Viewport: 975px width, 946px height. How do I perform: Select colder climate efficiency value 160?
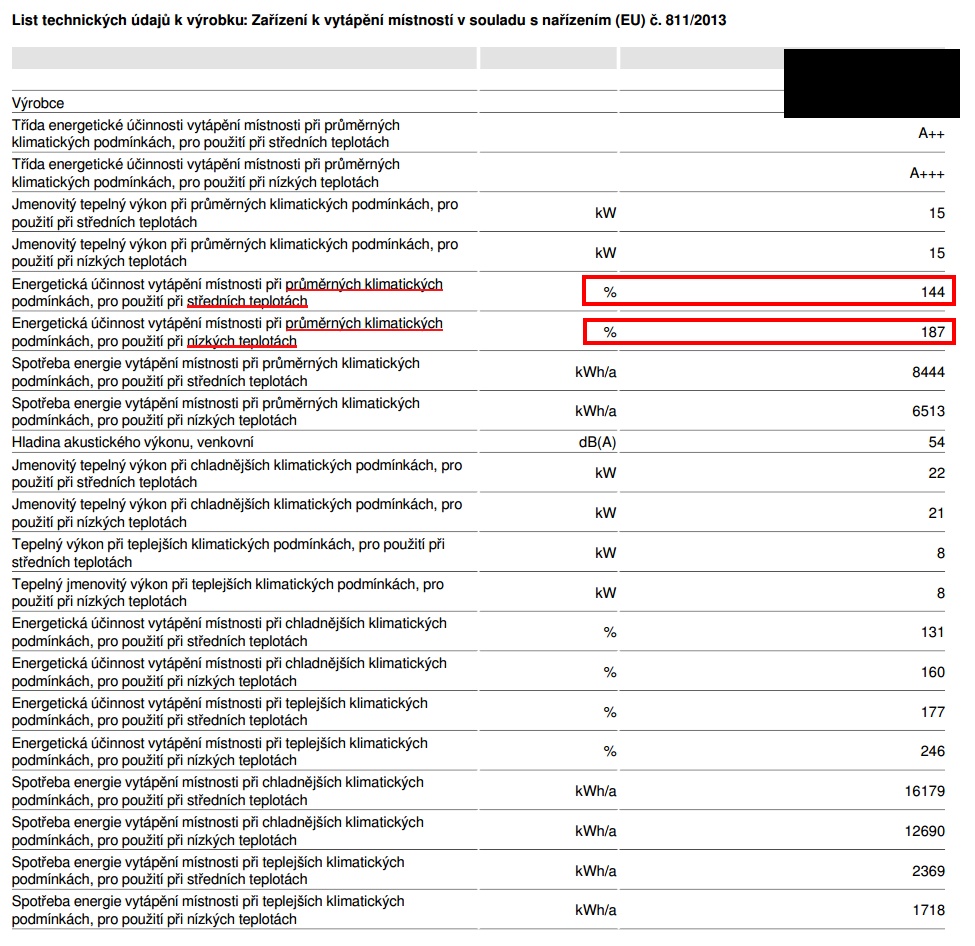click(933, 672)
